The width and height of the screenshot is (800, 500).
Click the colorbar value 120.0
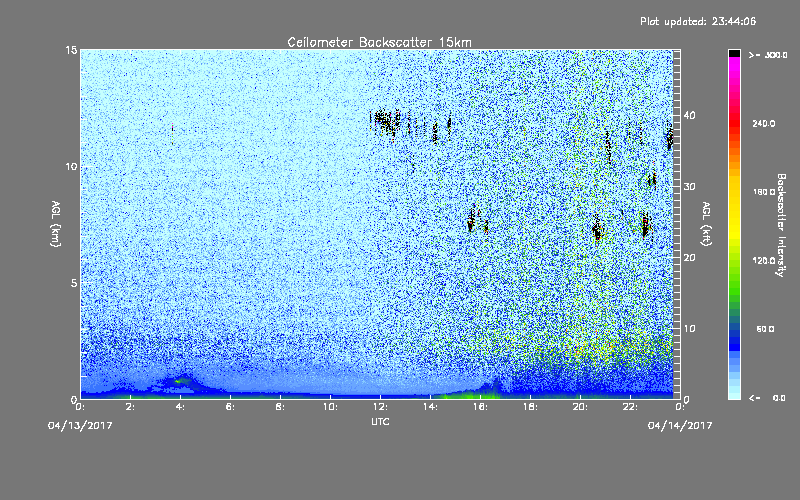tap(764, 261)
